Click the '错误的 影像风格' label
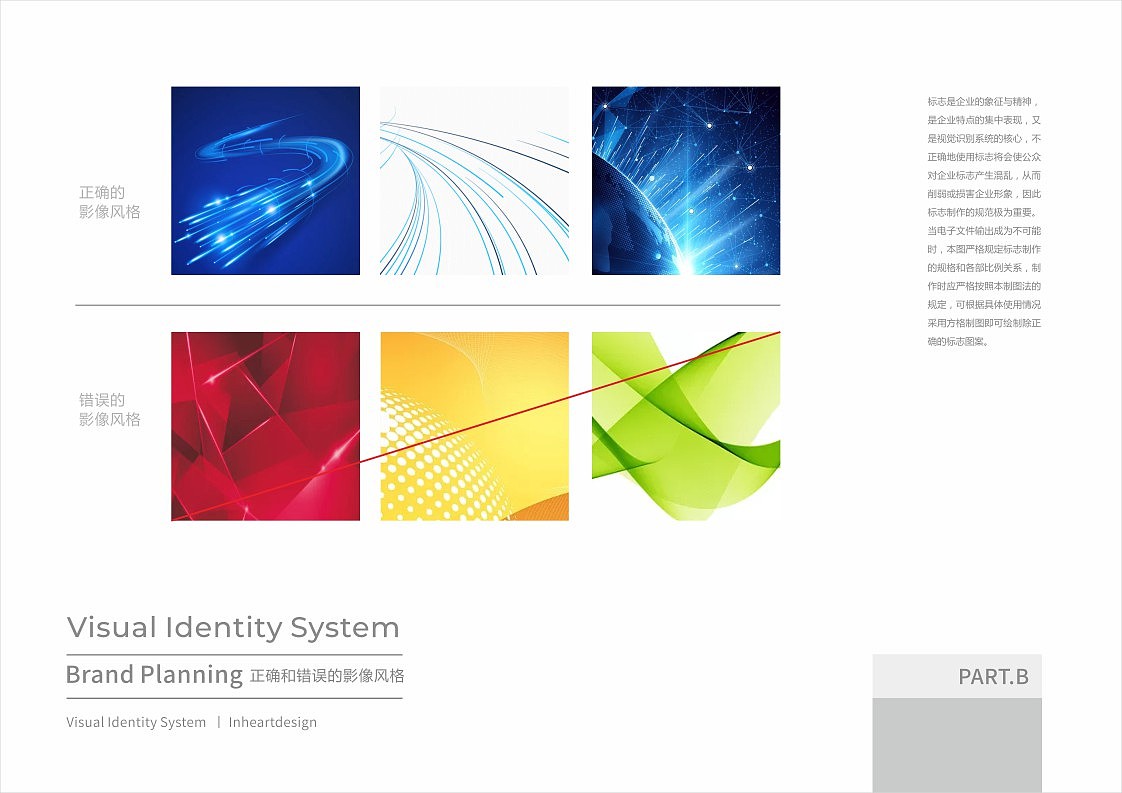This screenshot has height=793, width=1122. pyautogui.click(x=109, y=409)
